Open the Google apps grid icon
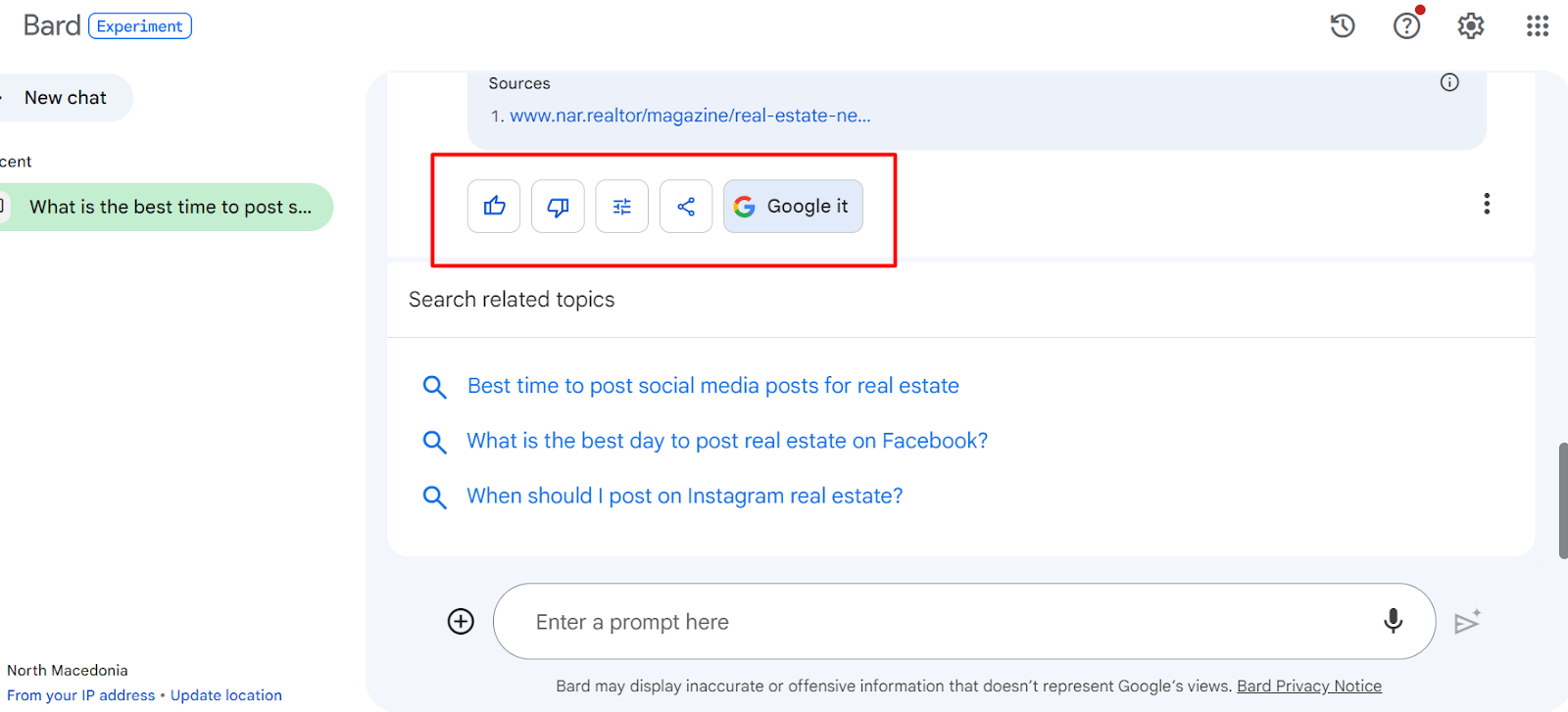The width and height of the screenshot is (1568, 712). 1537,25
